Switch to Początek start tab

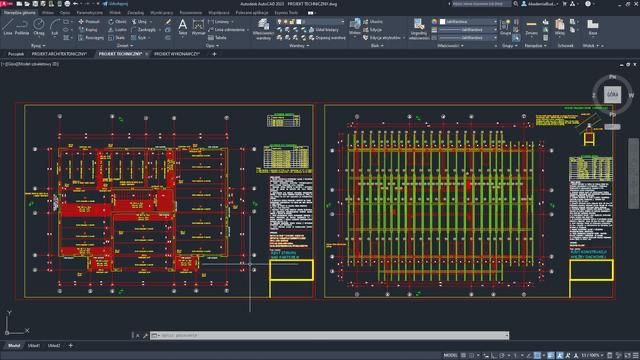(x=16, y=54)
